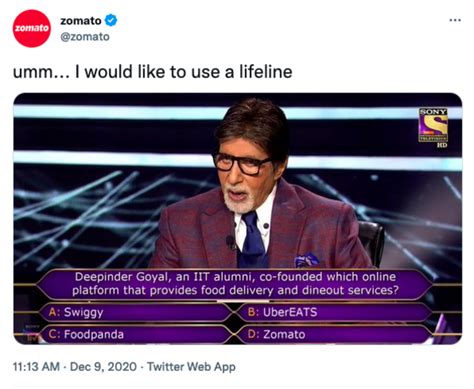Click the purple pocket square
The image size is (474, 389).
click(306, 260)
